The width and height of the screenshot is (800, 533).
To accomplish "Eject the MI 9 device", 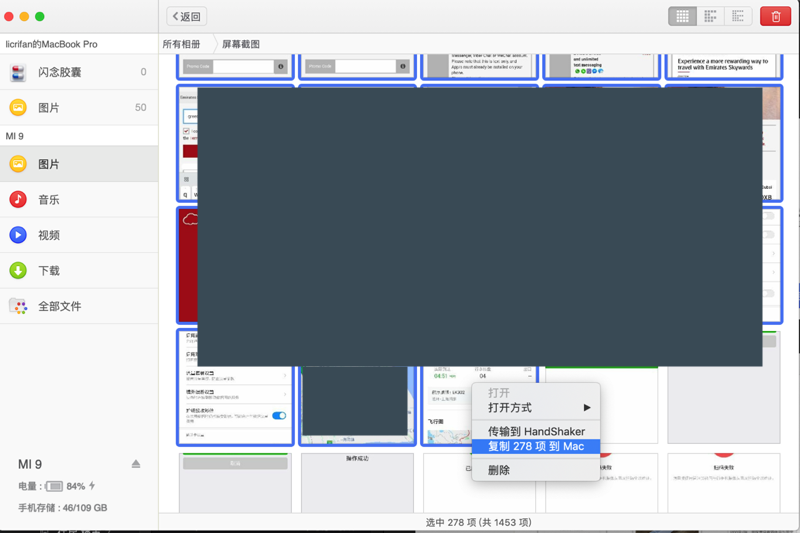I will pyautogui.click(x=136, y=464).
